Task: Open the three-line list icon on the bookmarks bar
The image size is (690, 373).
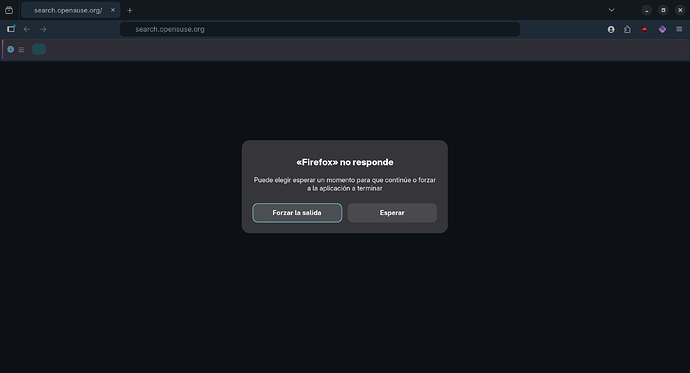Action: coord(21,50)
